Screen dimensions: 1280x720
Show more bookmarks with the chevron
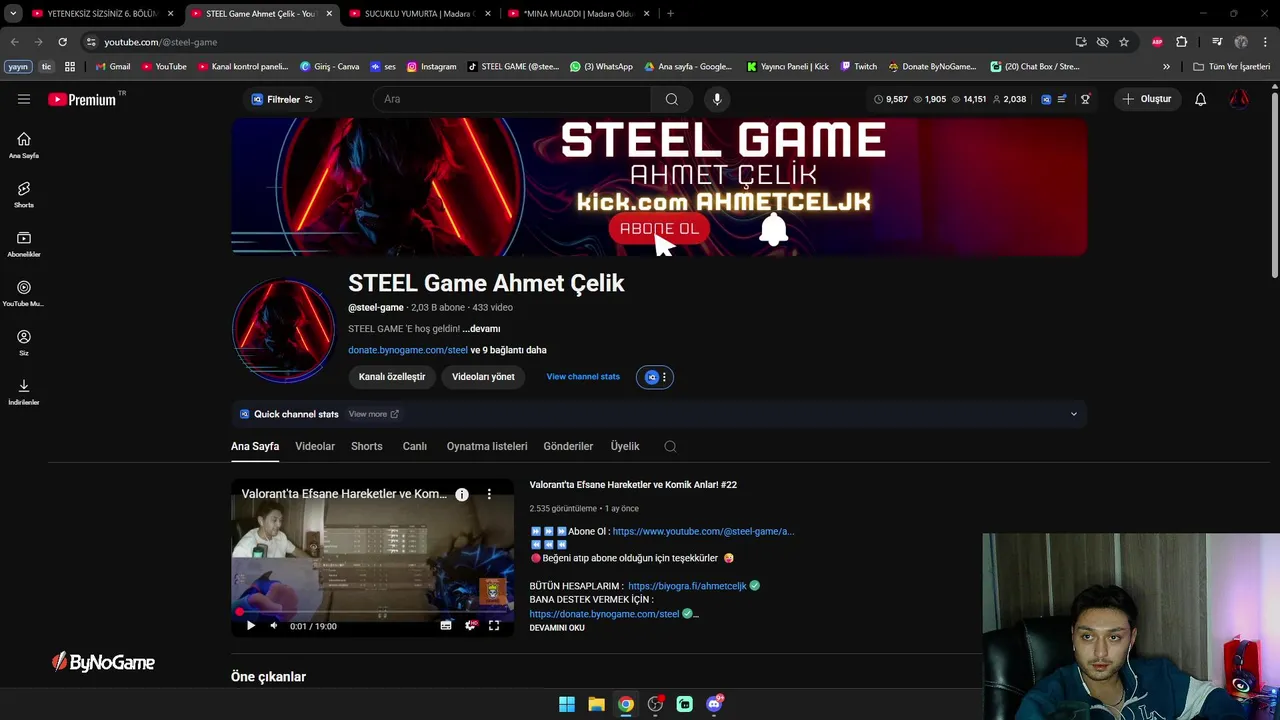(1166, 67)
